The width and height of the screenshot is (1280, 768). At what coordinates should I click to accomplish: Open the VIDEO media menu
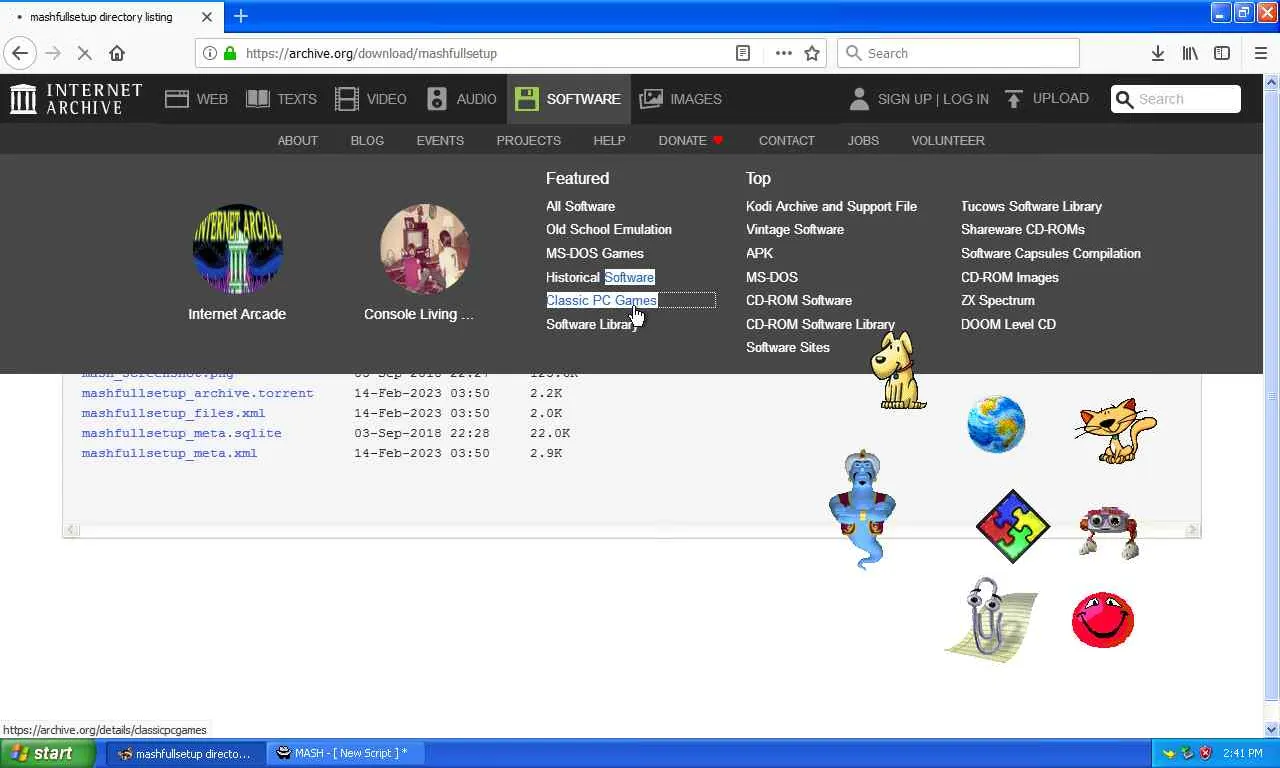pos(371,99)
